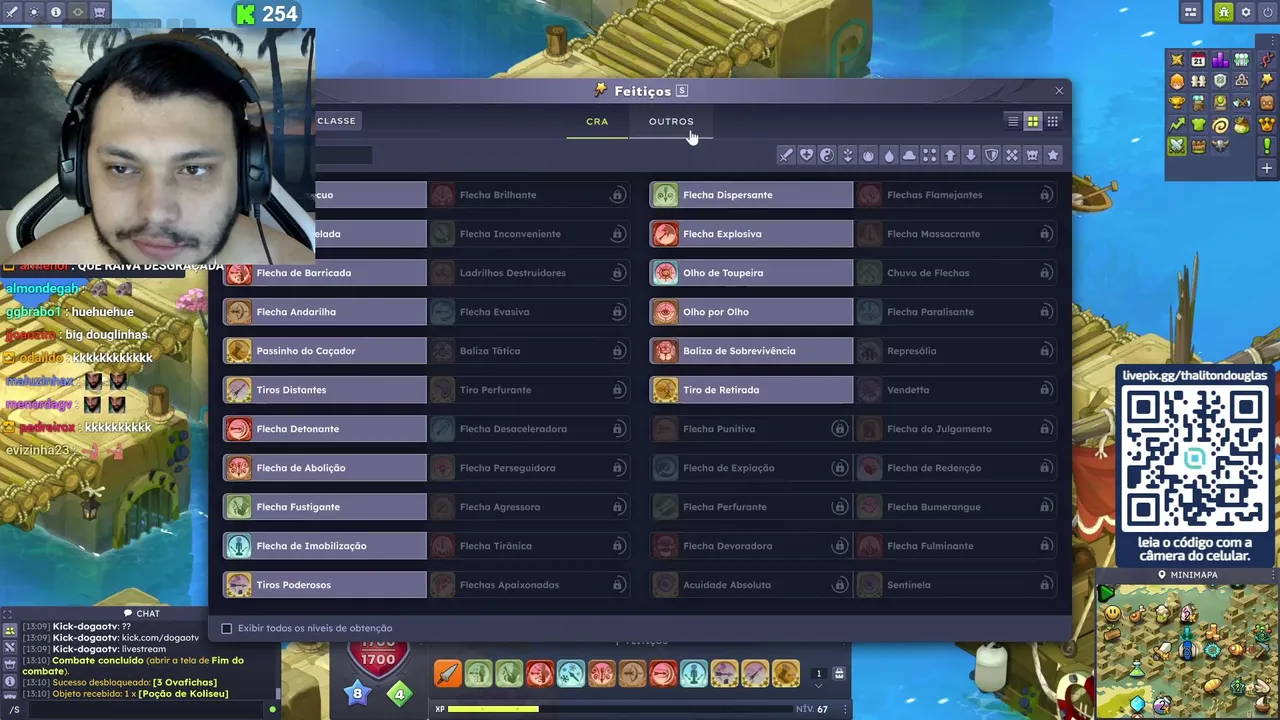This screenshot has height=720, width=1280.
Task: Switch to the OUTROS tab
Action: click(671, 121)
